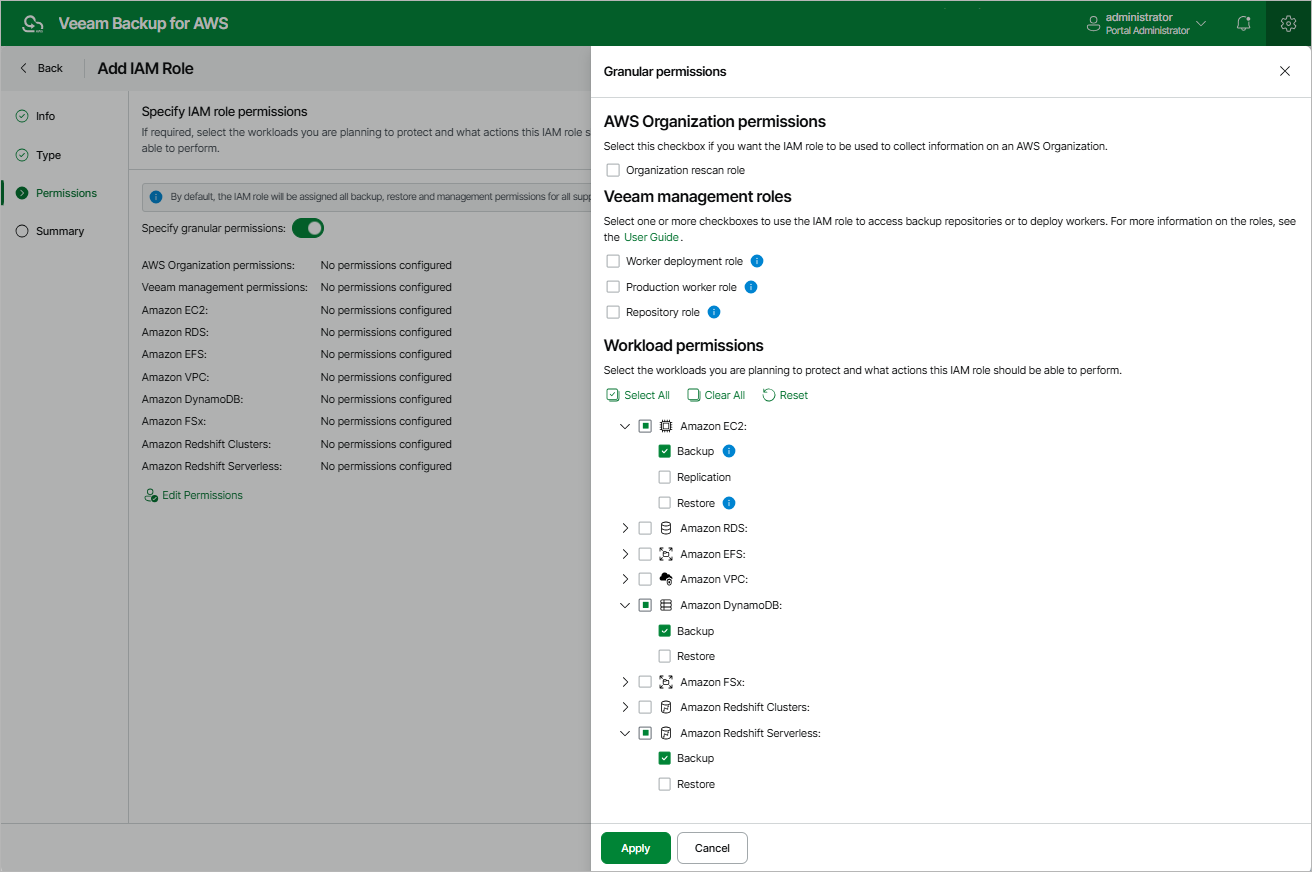1312x872 pixels.
Task: Open the administrator account dropdown
Action: coord(1201,24)
